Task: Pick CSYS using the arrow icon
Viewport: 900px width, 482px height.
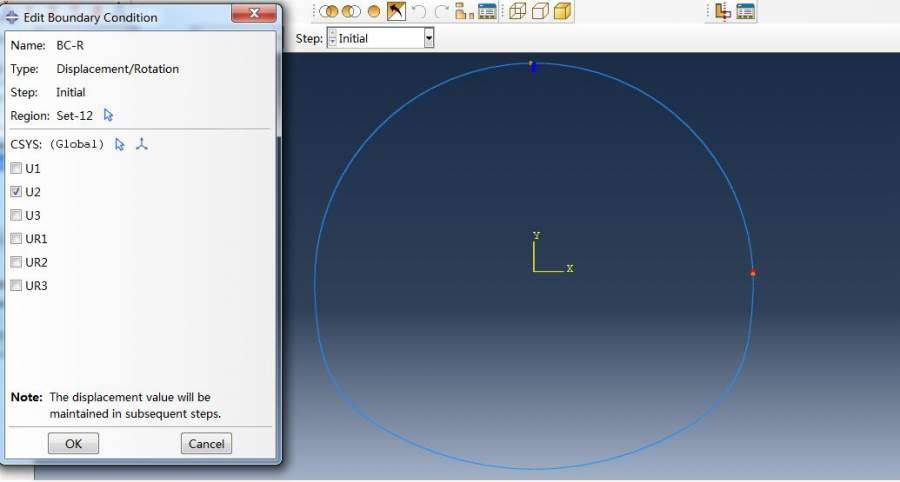Action: point(119,144)
